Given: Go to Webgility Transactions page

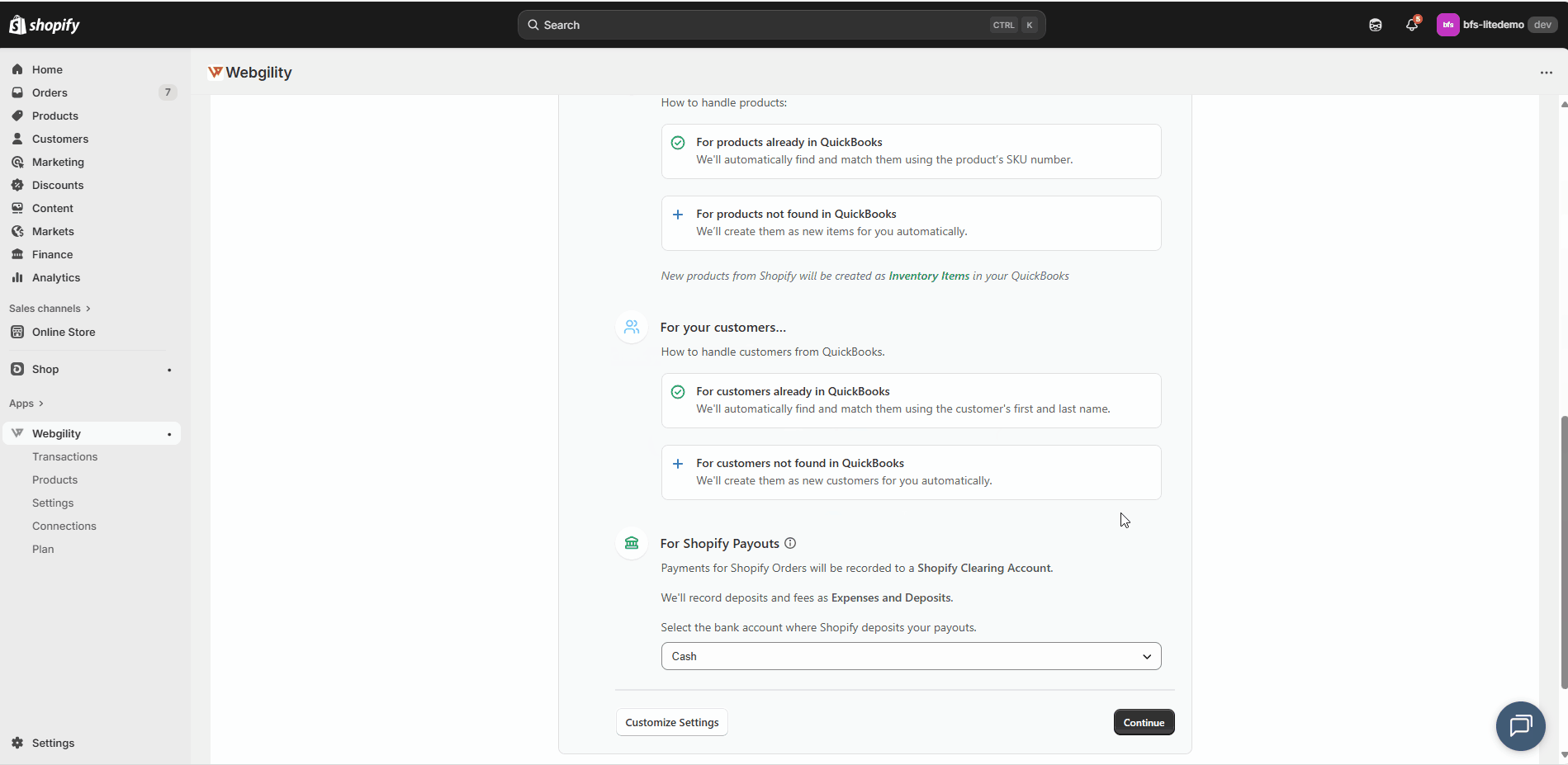Looking at the screenshot, I should [64, 456].
